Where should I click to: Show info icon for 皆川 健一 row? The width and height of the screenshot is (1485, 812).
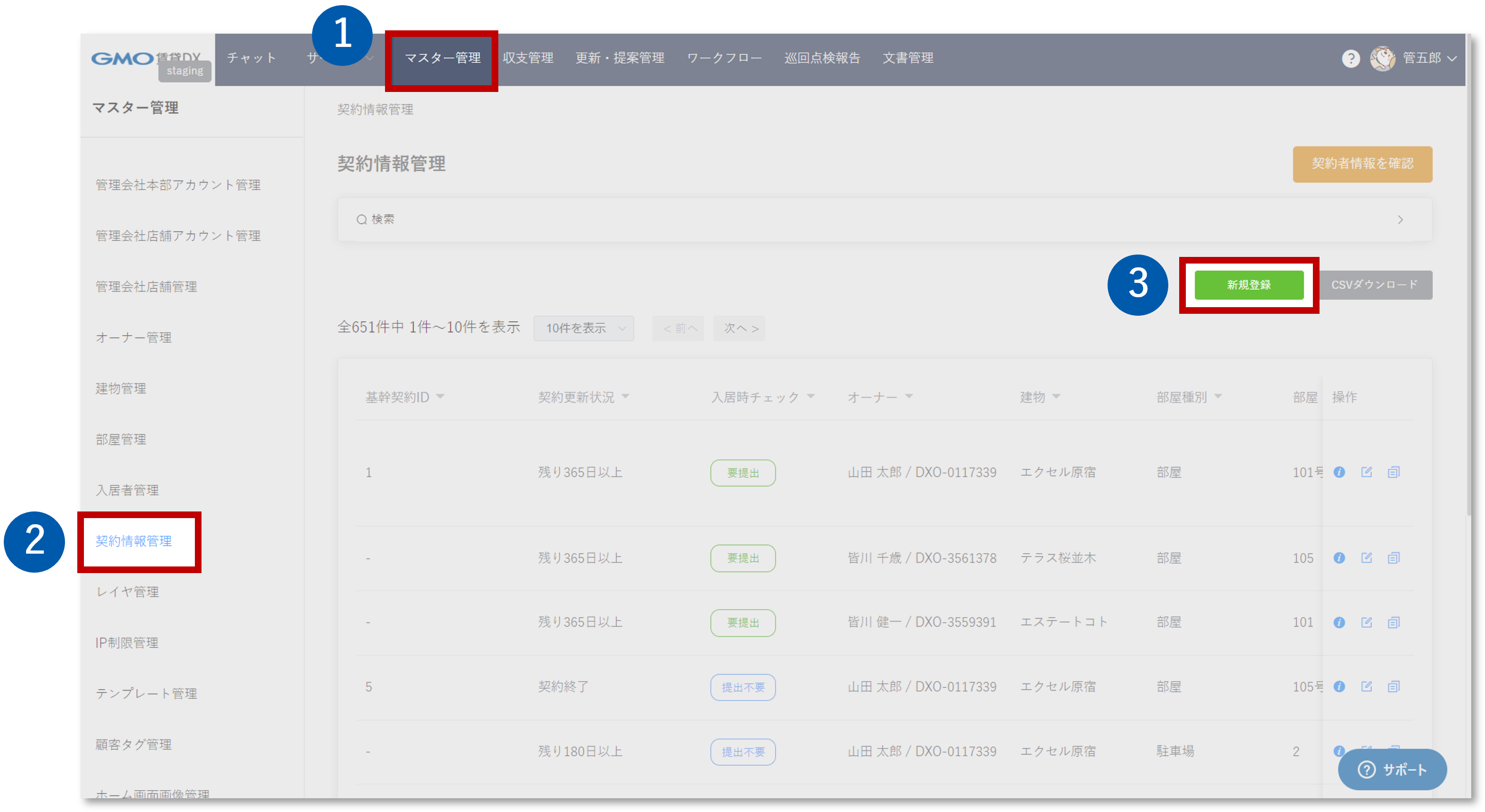point(1338,622)
